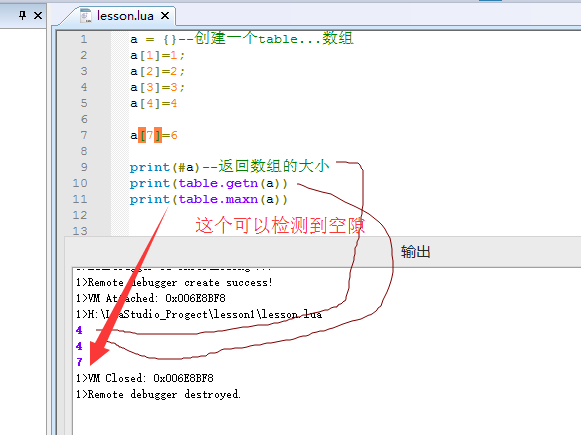Place cursor on 'a[3]=3;' code line
This screenshot has width=581, height=435.
tap(157, 87)
